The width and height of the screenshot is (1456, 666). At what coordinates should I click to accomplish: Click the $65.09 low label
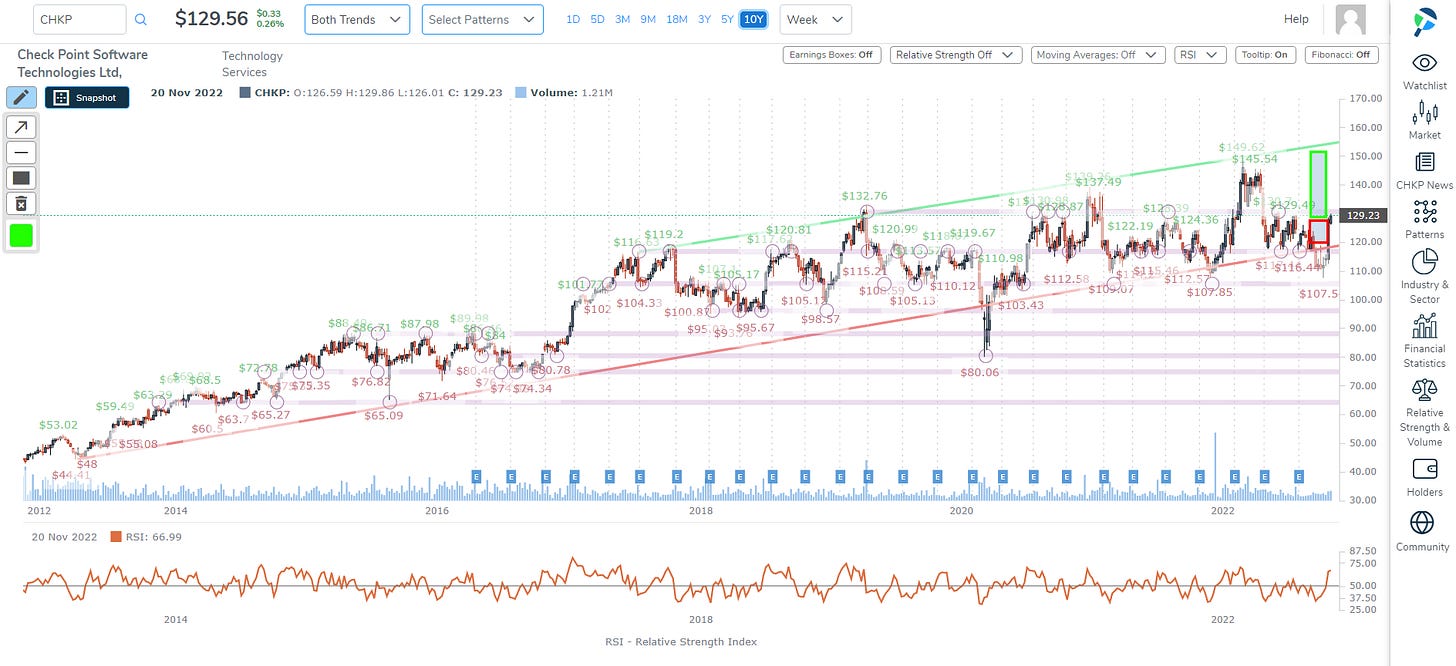tap(384, 415)
